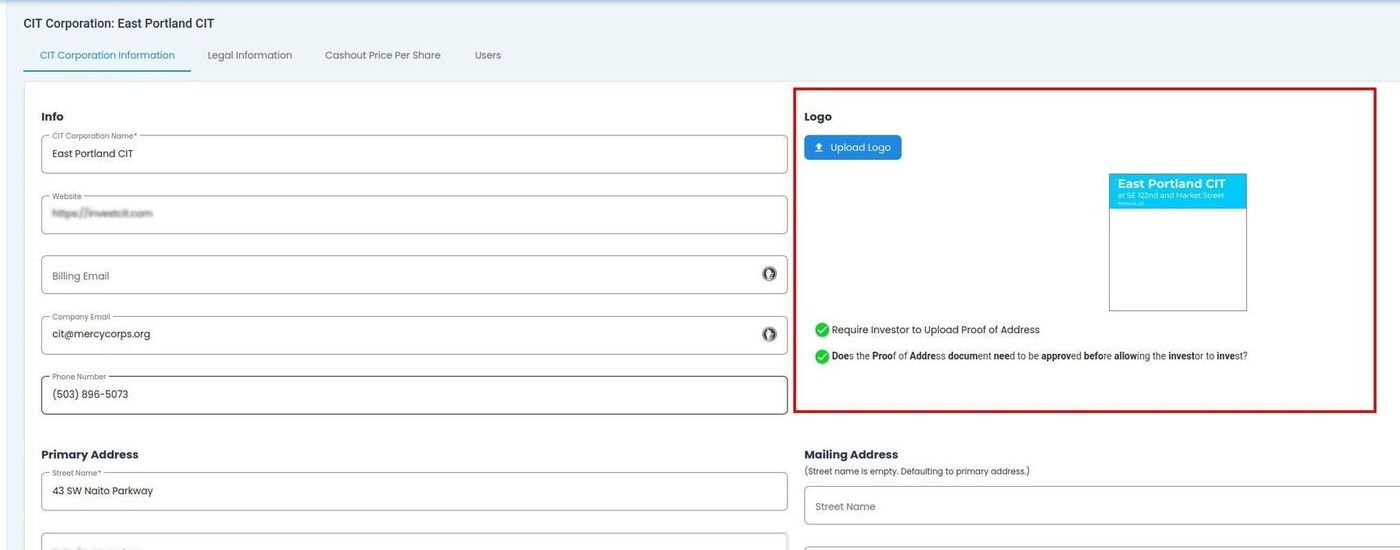This screenshot has width=1400, height=550.
Task: Click the field below Primary Address Street Name
Action: click(400, 542)
